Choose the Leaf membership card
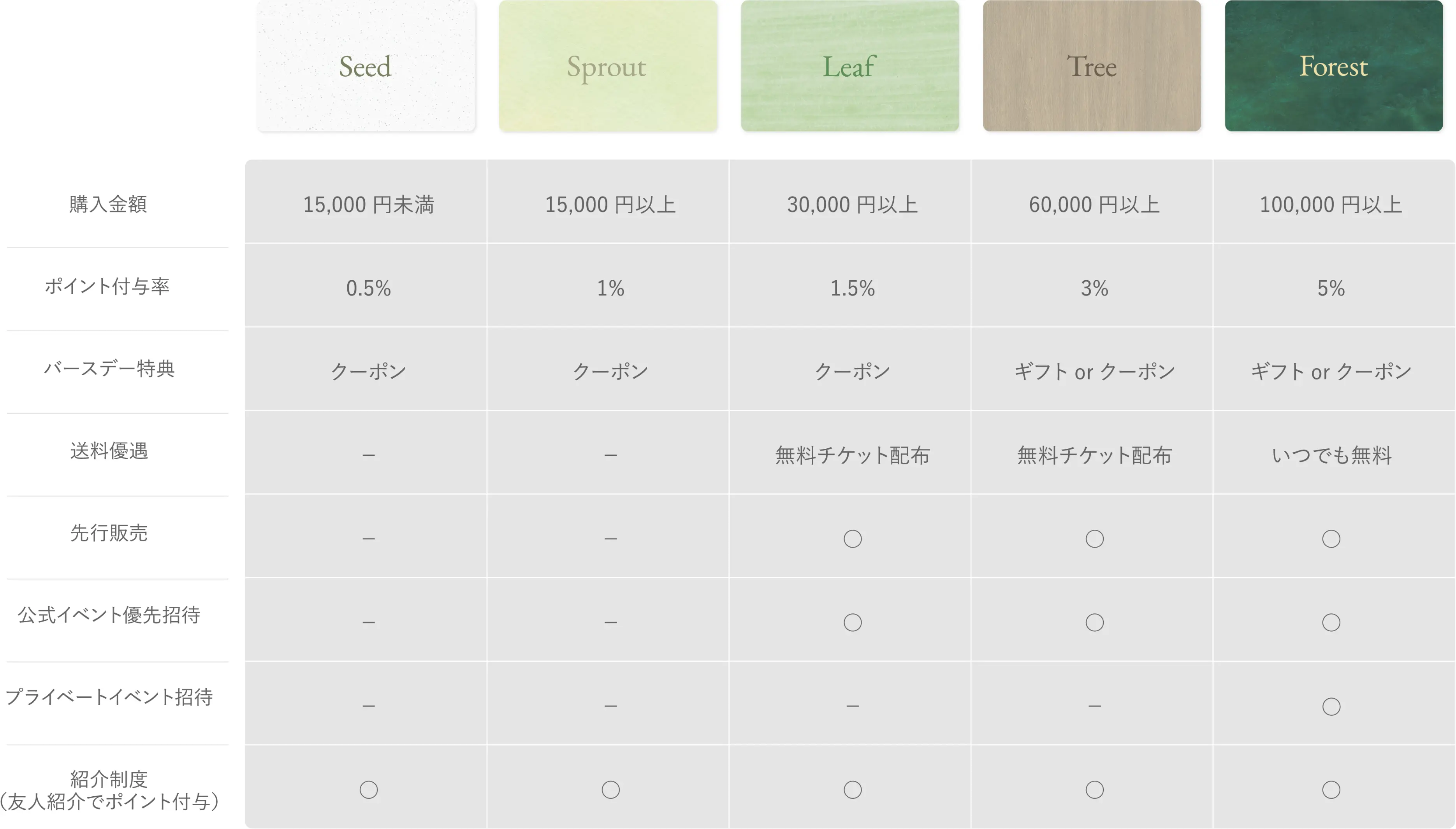Image resolution: width=1456 pixels, height=829 pixels. (x=849, y=66)
